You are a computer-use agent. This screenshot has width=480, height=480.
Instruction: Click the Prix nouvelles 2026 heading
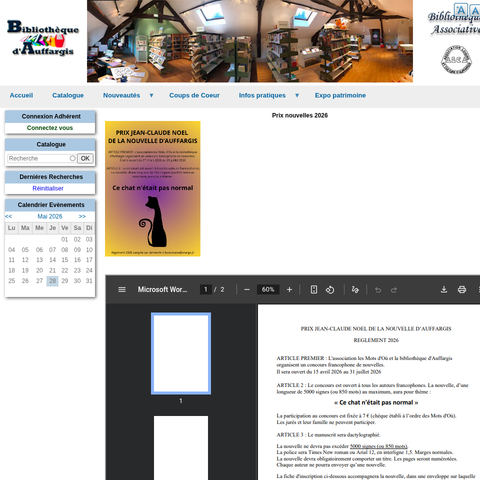300,115
